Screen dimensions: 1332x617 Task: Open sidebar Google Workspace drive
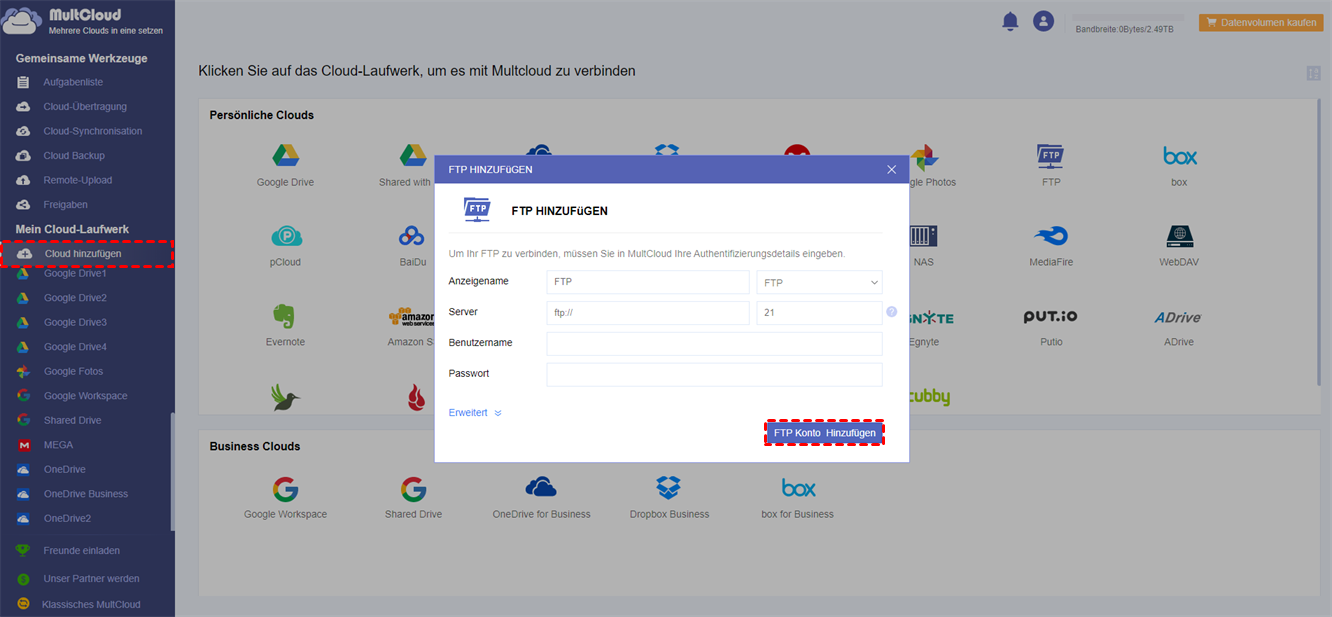pos(85,396)
